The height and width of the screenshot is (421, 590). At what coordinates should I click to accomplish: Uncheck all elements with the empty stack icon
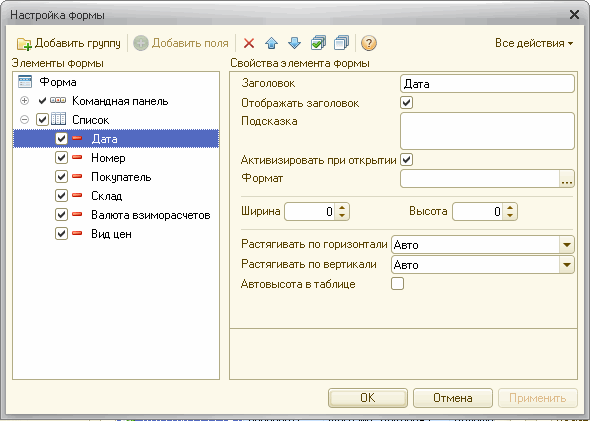coord(341,43)
